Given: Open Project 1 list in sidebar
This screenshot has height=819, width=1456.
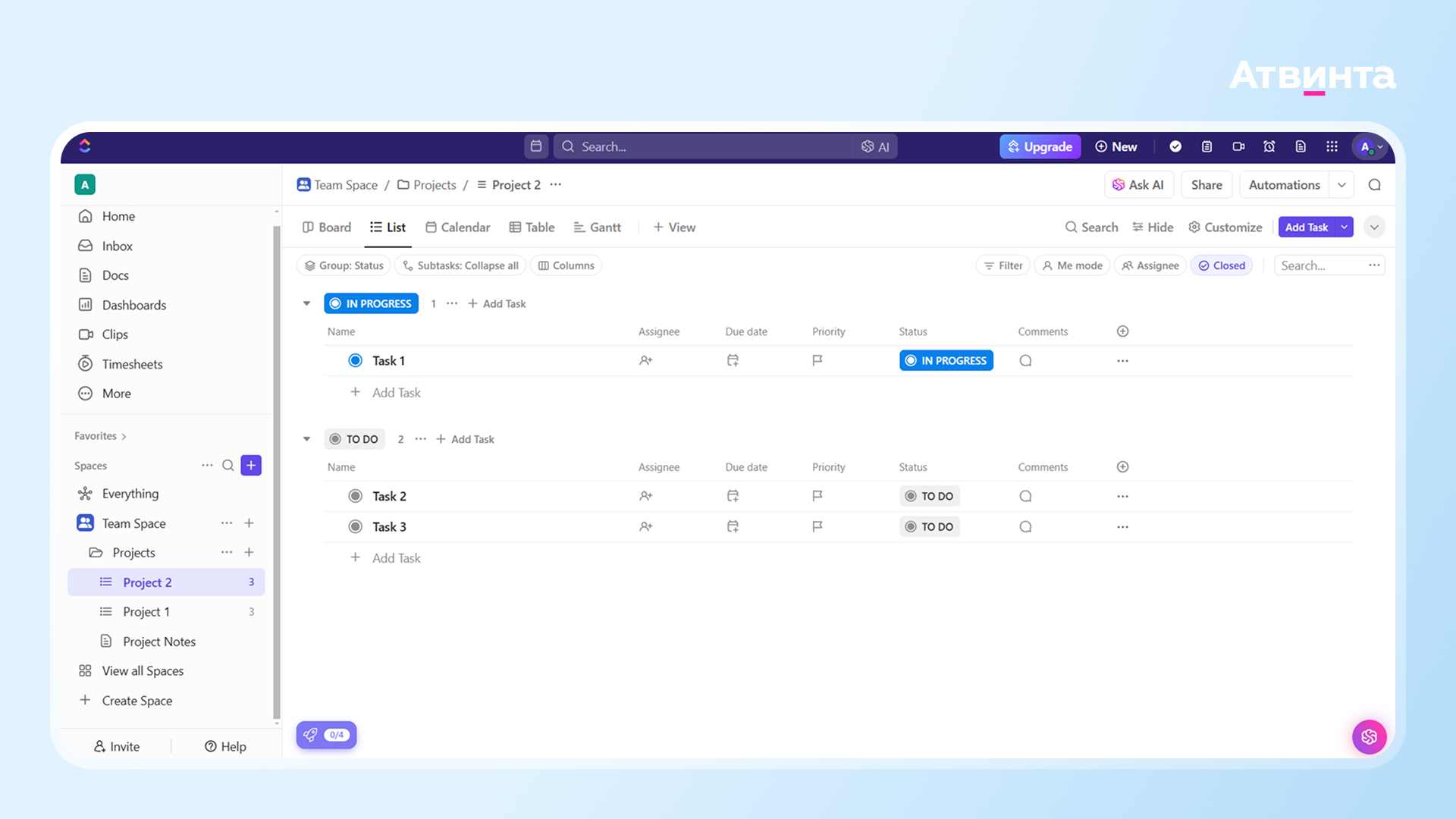Looking at the screenshot, I should (x=146, y=612).
